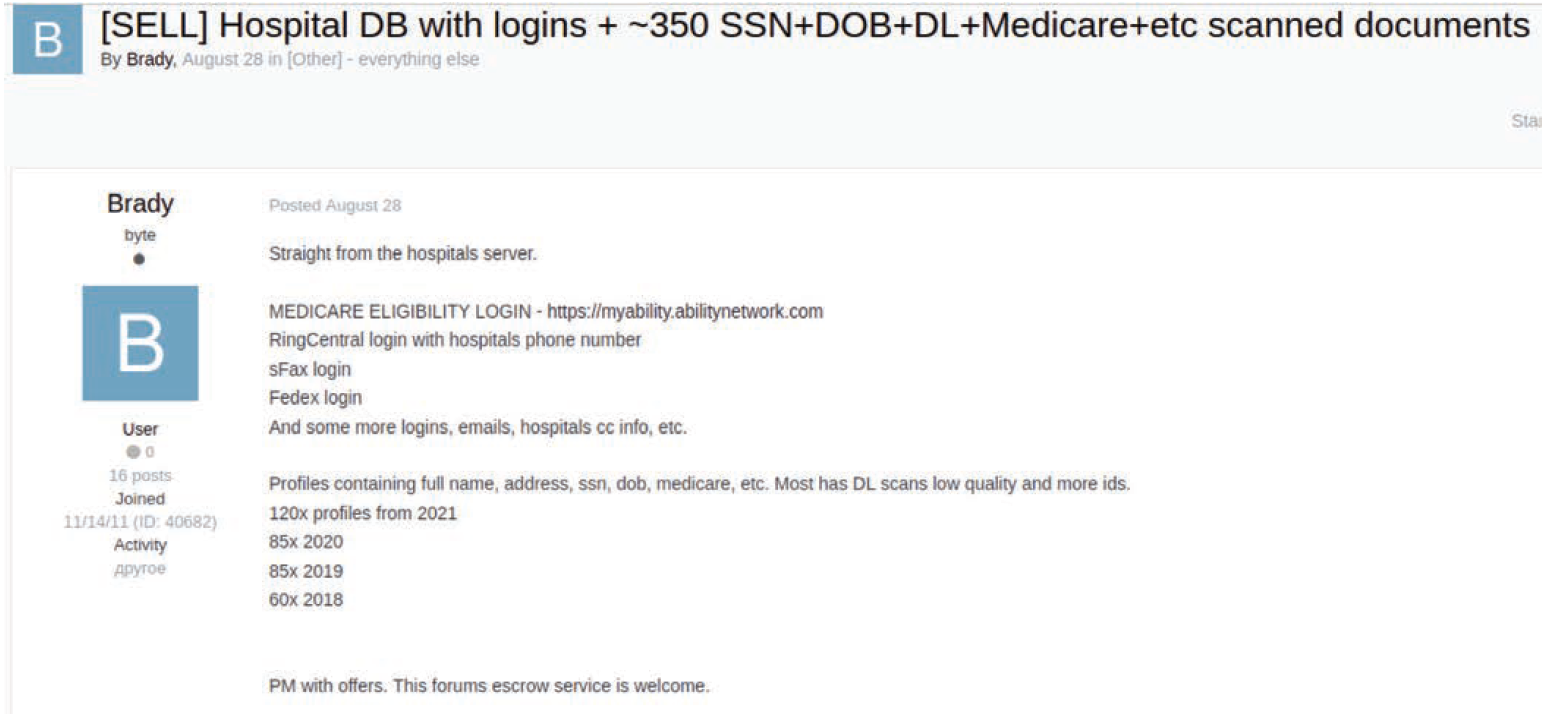Click the [SELL] Hospital DB thread title
Image resolution: width=1551 pixels, height=720 pixels.
point(815,27)
